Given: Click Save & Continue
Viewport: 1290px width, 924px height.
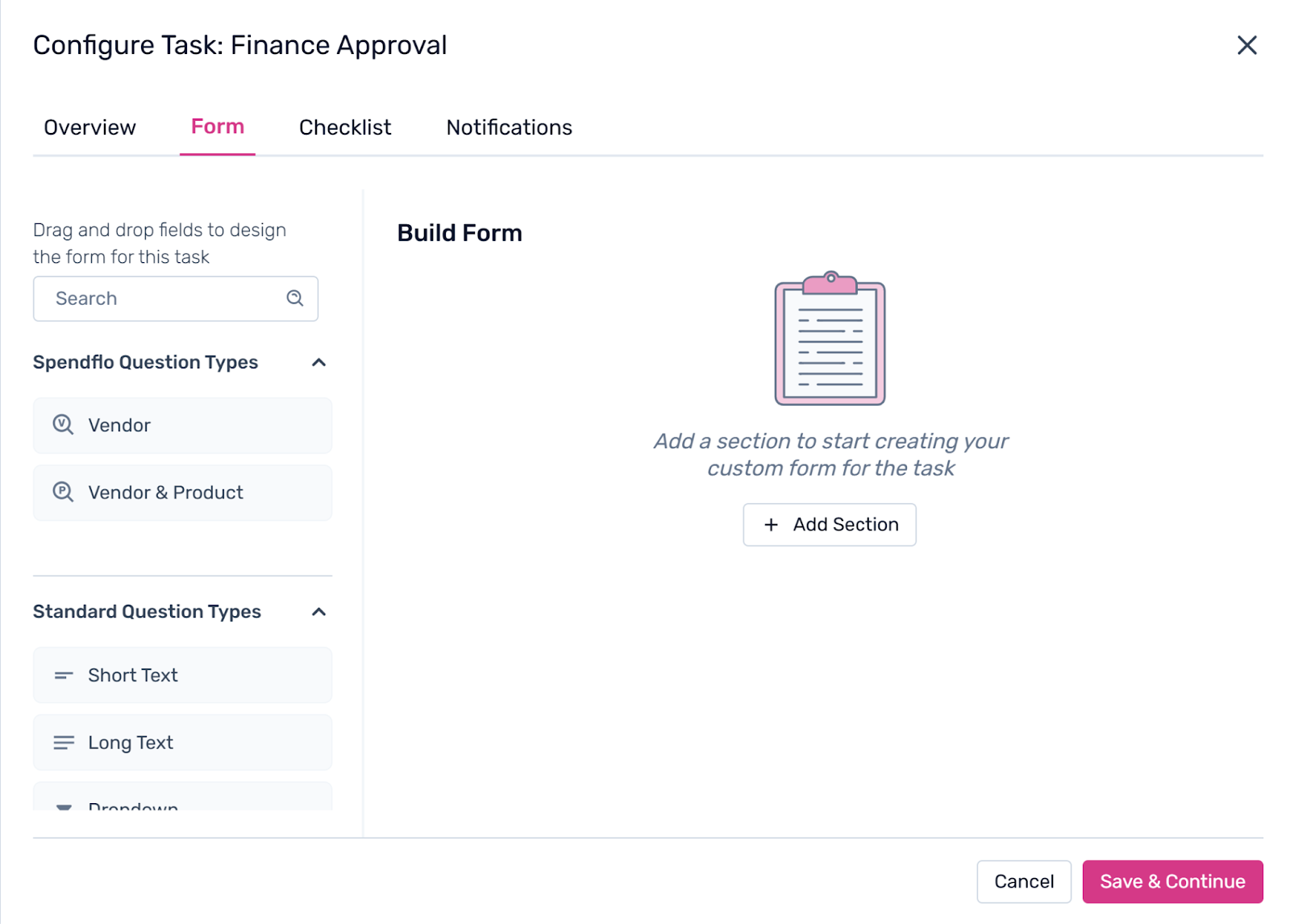Looking at the screenshot, I should [x=1172, y=881].
